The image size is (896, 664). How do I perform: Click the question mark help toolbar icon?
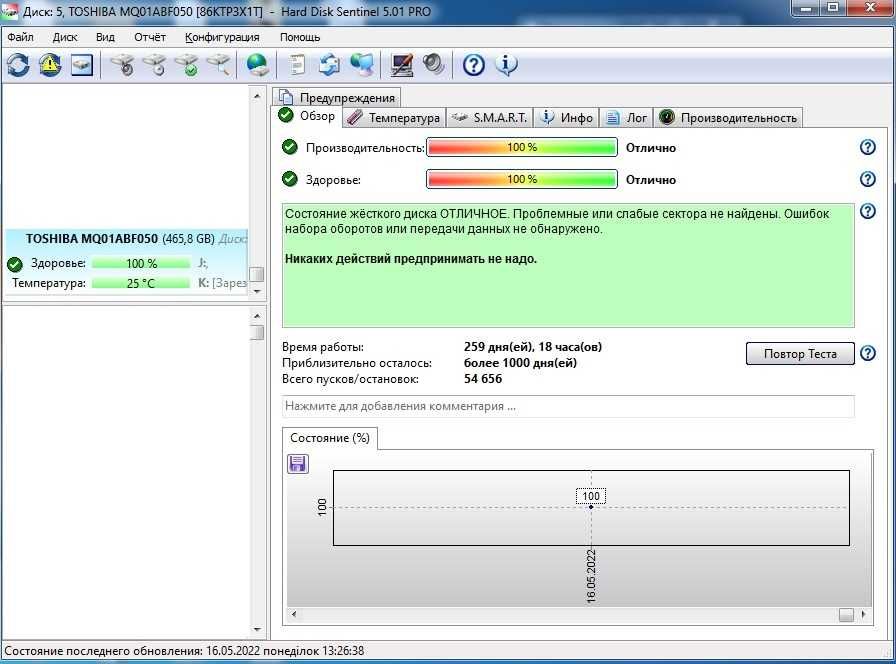[x=474, y=65]
